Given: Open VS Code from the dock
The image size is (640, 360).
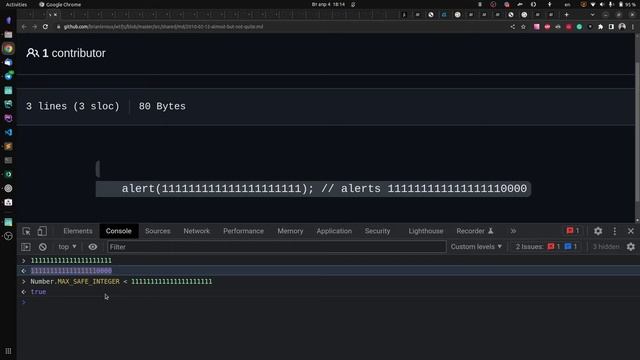Looking at the screenshot, I should pos(8,132).
